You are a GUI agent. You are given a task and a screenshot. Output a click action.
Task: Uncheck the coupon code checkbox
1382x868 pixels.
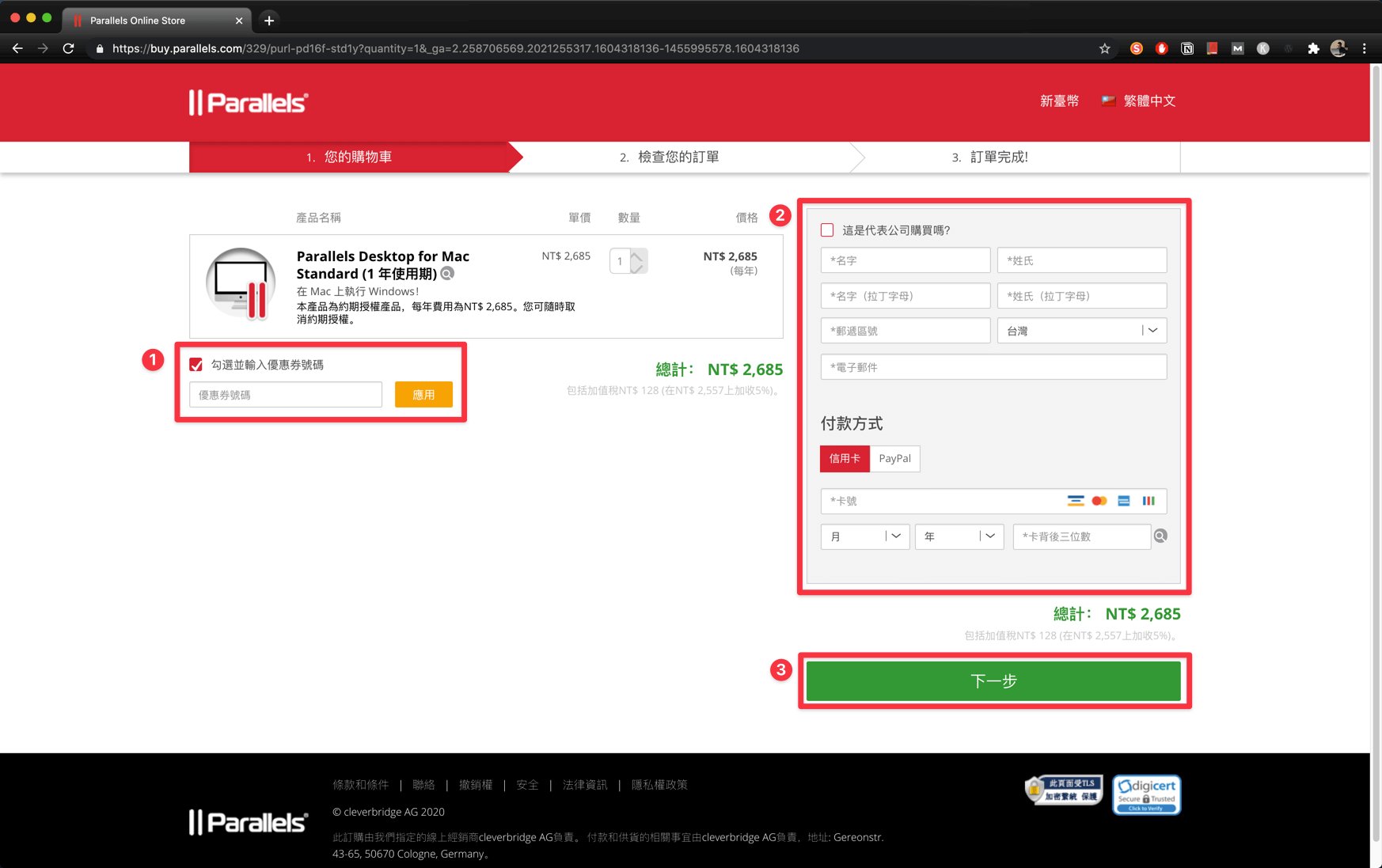(196, 365)
